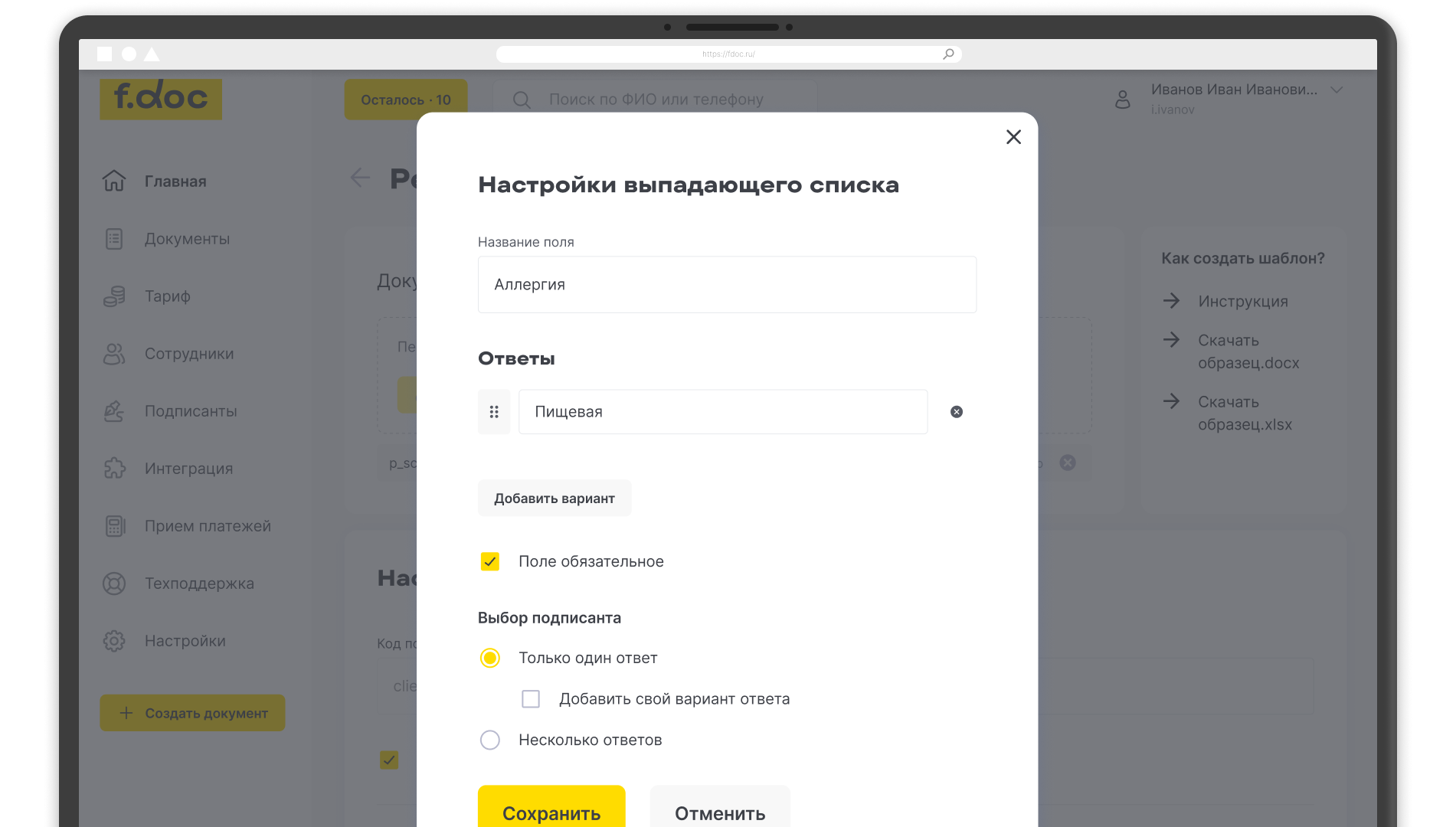Image resolution: width=1456 pixels, height=827 pixels.
Task: Click the signature icon next to Подписанты
Action: click(x=114, y=411)
